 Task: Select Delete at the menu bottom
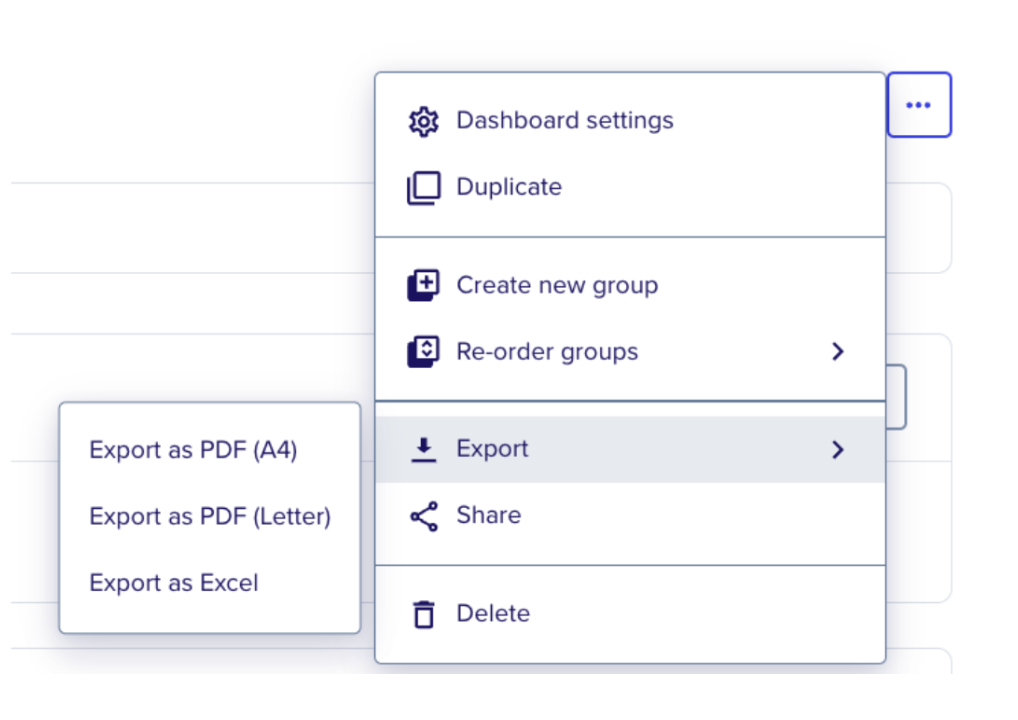point(630,614)
